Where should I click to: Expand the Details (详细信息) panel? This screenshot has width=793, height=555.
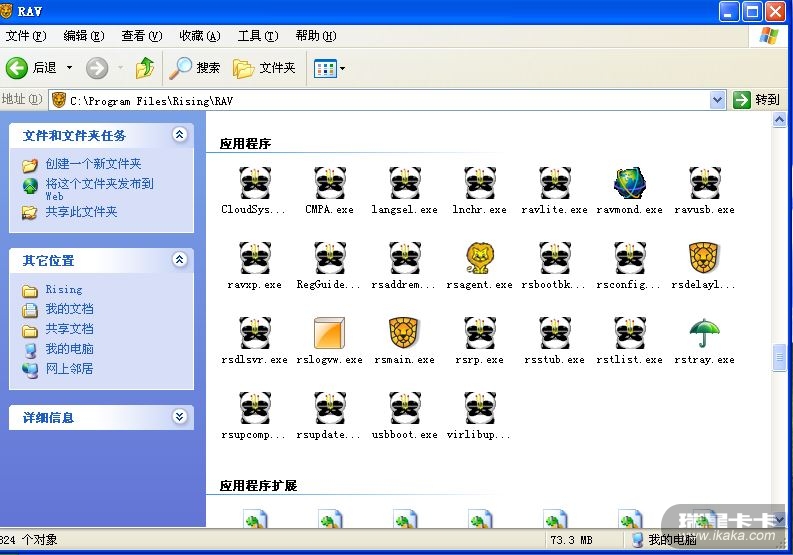pos(180,416)
